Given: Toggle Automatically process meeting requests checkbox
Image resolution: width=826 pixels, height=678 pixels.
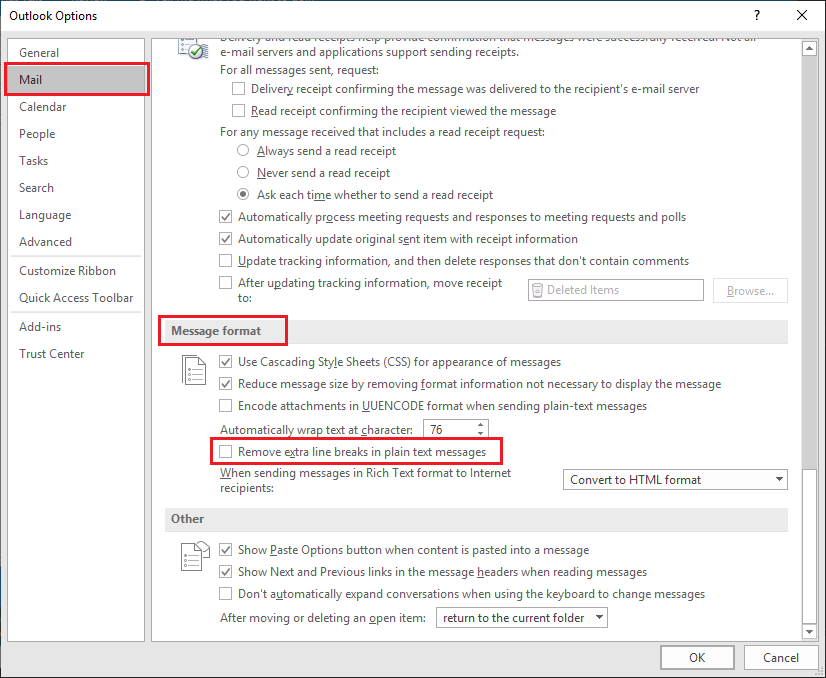Looking at the screenshot, I should click(225, 217).
